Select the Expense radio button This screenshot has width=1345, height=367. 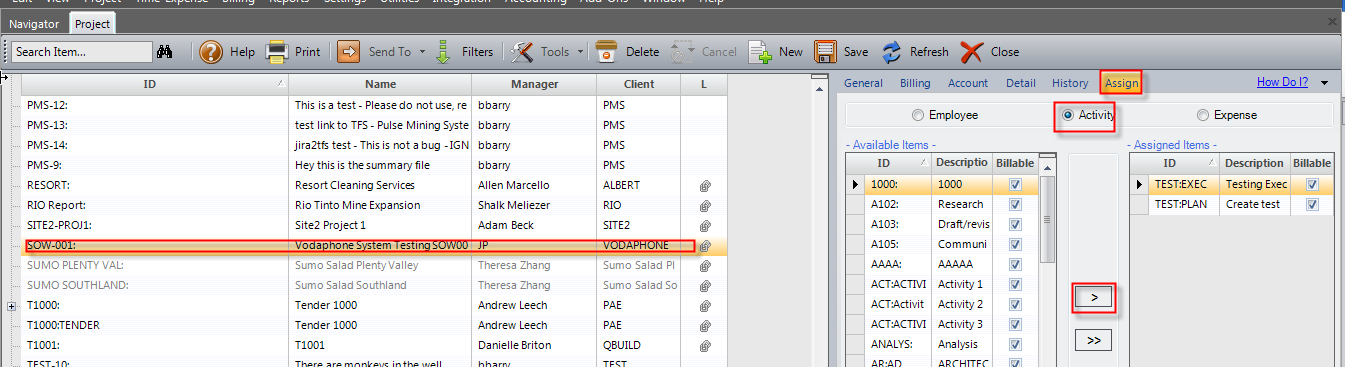coord(1203,115)
